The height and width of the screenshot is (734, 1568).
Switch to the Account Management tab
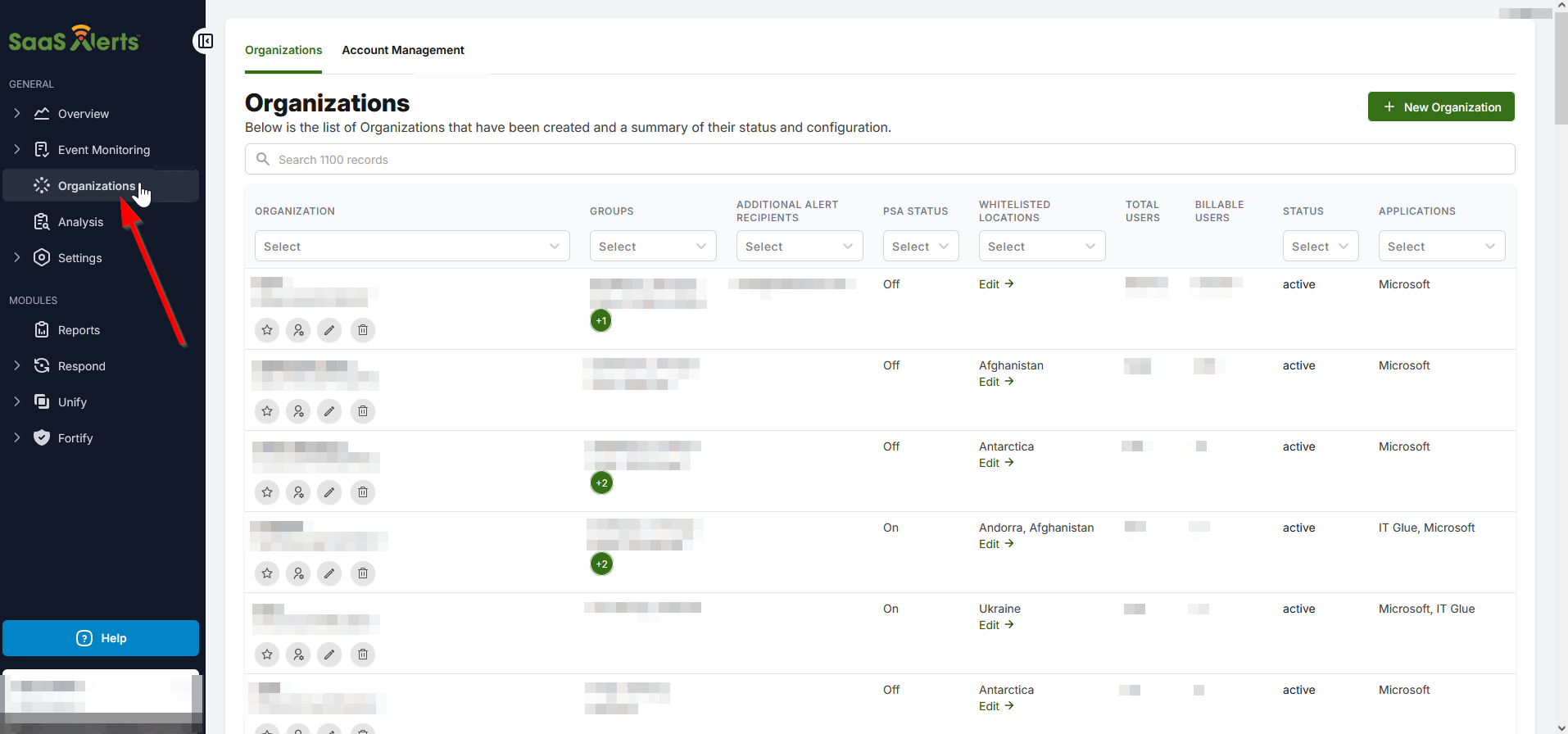click(x=403, y=50)
